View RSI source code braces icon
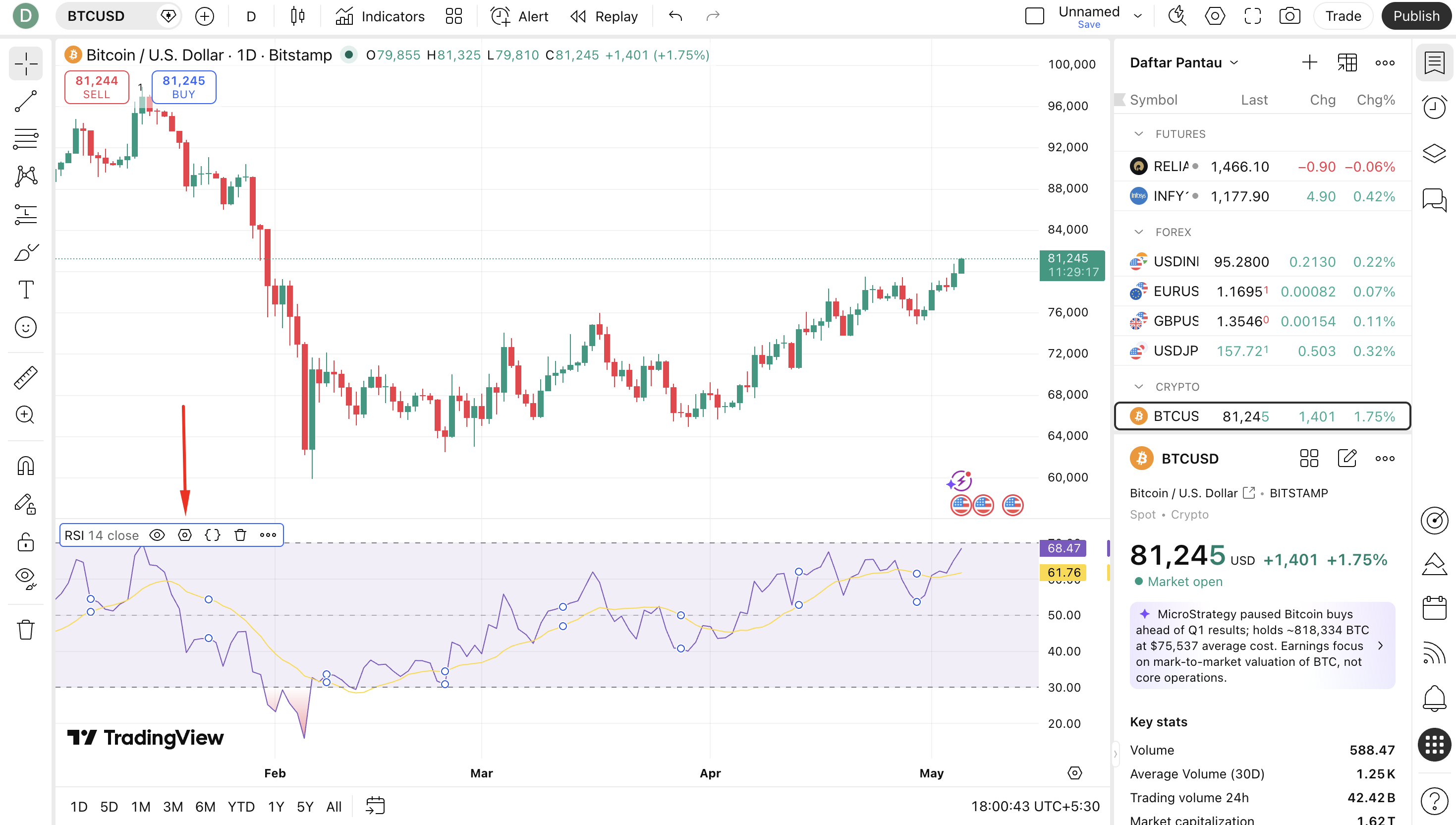This screenshot has width=1456, height=825. pyautogui.click(x=213, y=535)
